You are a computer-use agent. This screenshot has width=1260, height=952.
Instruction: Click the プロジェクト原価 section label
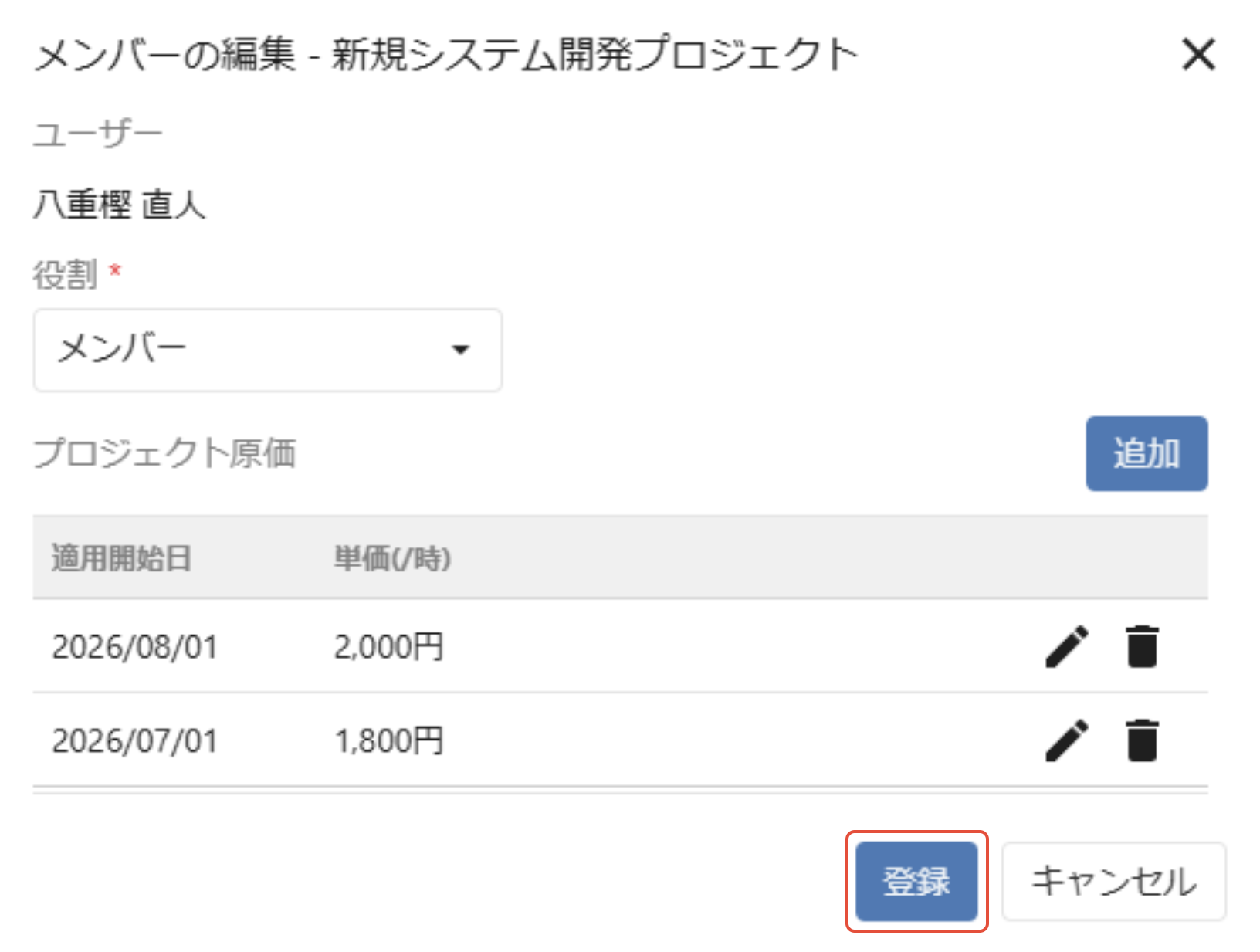pyautogui.click(x=164, y=452)
